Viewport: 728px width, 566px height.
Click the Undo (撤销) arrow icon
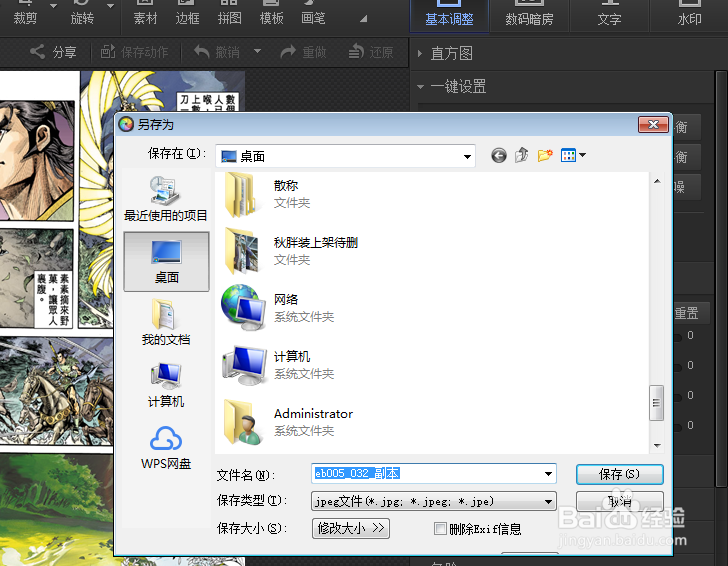[202, 52]
